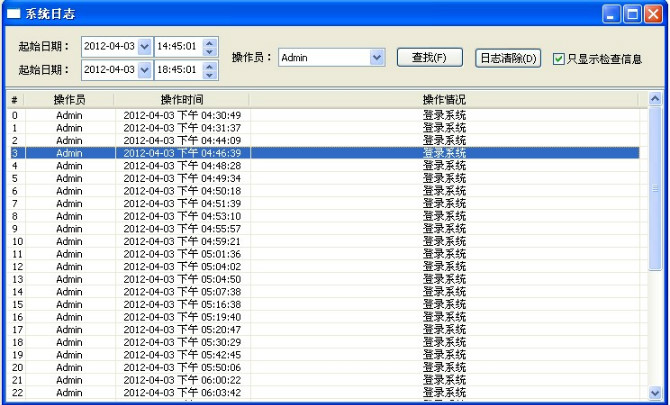Click inside the 14:45:01 time field

(x=176, y=47)
